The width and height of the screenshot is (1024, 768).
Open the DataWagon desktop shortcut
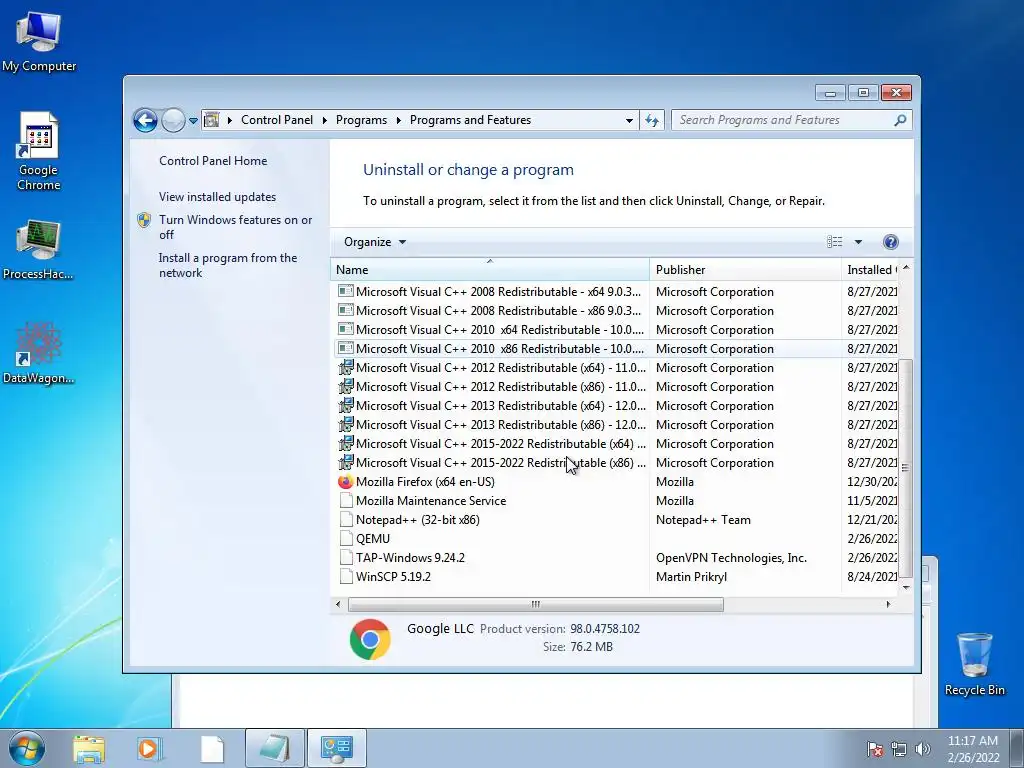(39, 353)
